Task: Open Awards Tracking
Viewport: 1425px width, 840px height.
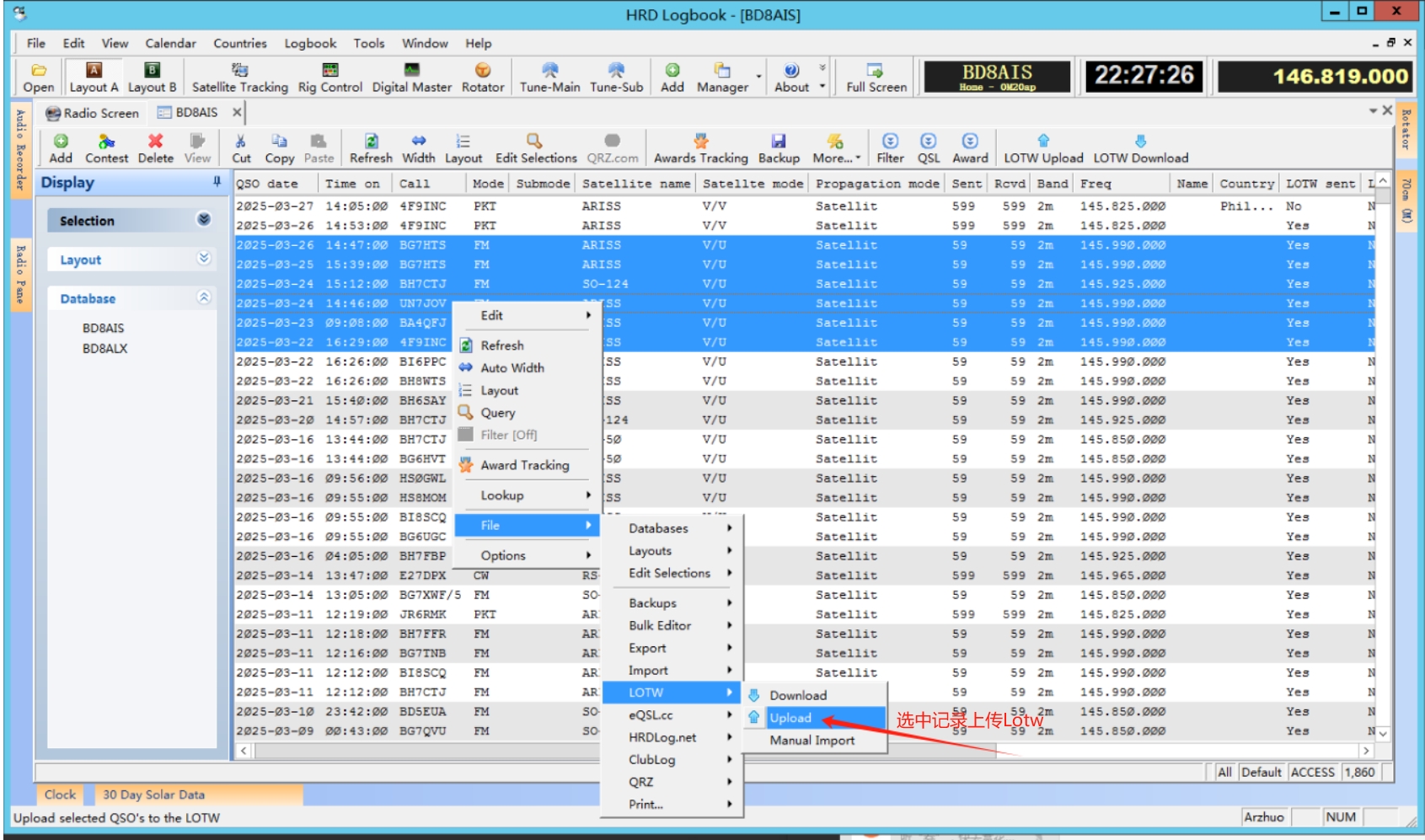Action: [700, 148]
